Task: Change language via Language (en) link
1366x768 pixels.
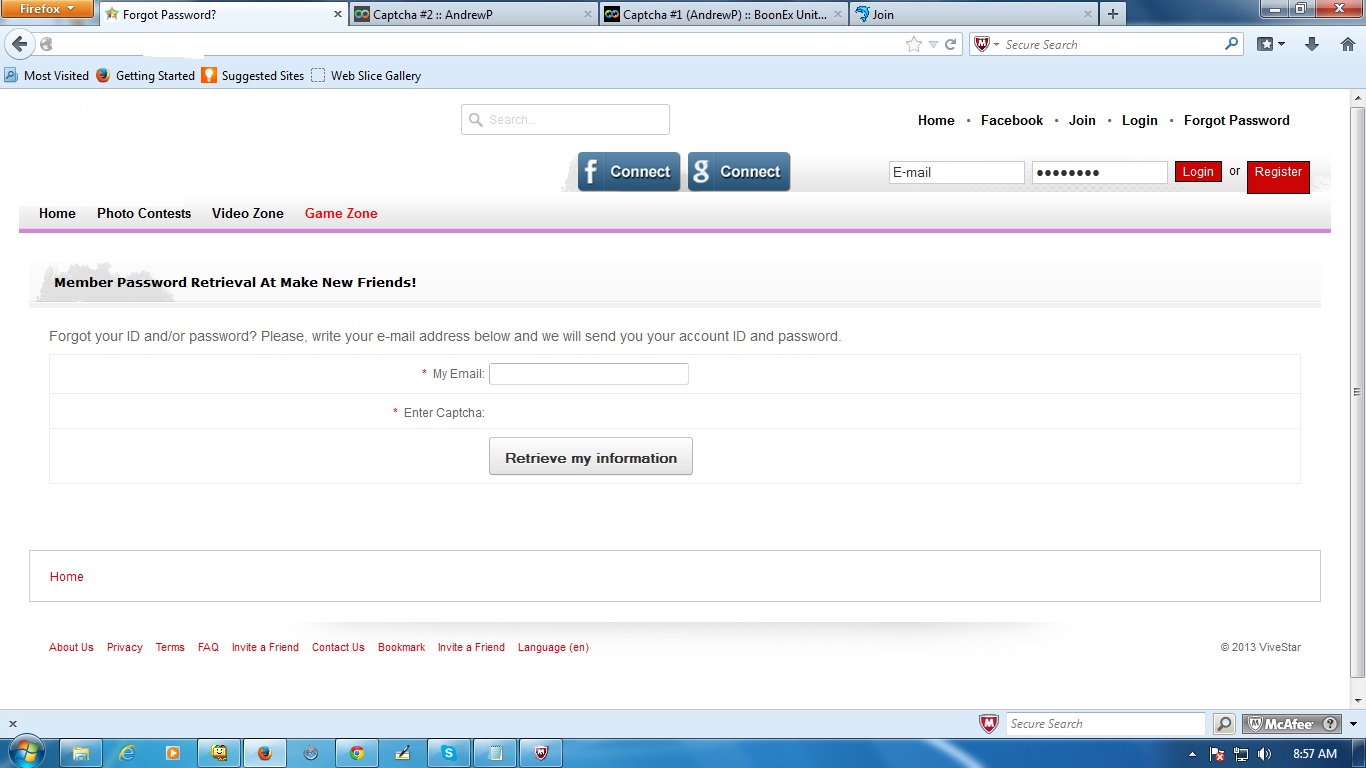Action: (553, 647)
